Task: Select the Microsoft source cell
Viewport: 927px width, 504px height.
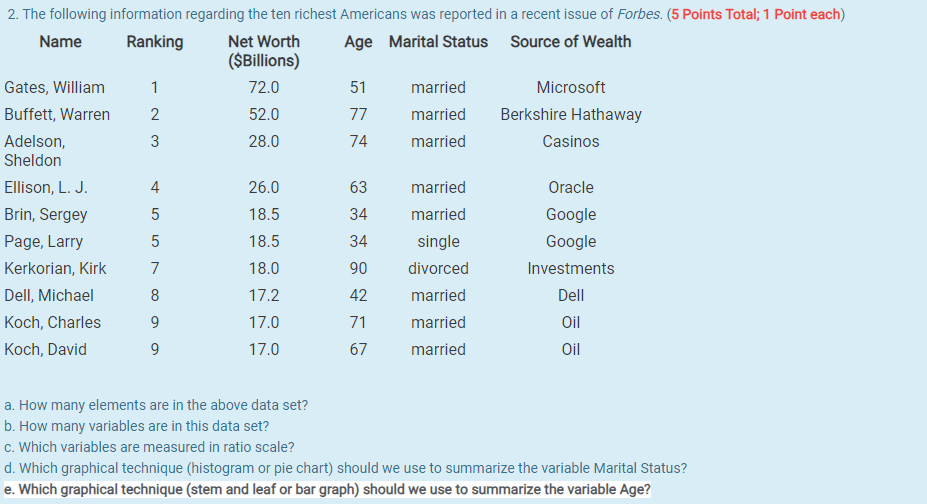Action: (570, 88)
